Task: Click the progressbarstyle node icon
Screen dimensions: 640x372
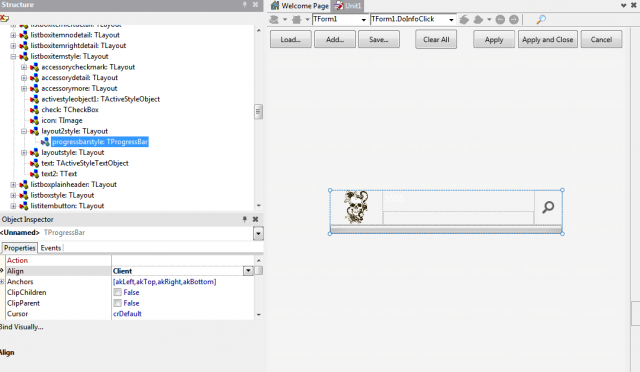Action: [45, 142]
